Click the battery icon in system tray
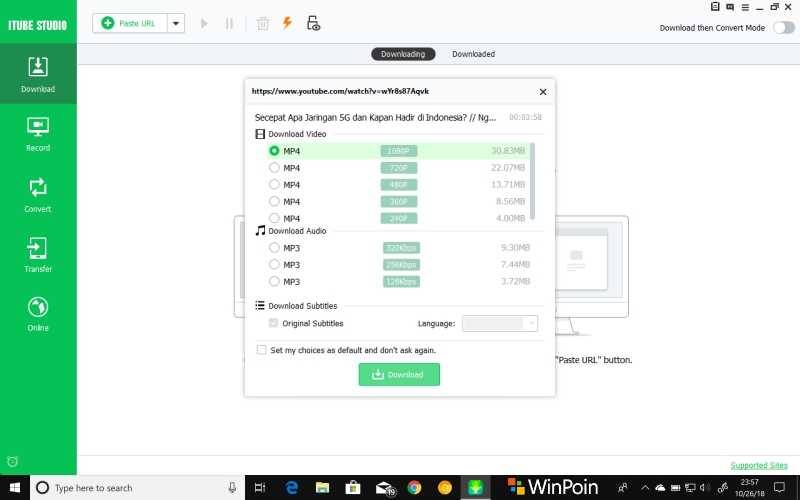800x500 pixels. point(676,488)
